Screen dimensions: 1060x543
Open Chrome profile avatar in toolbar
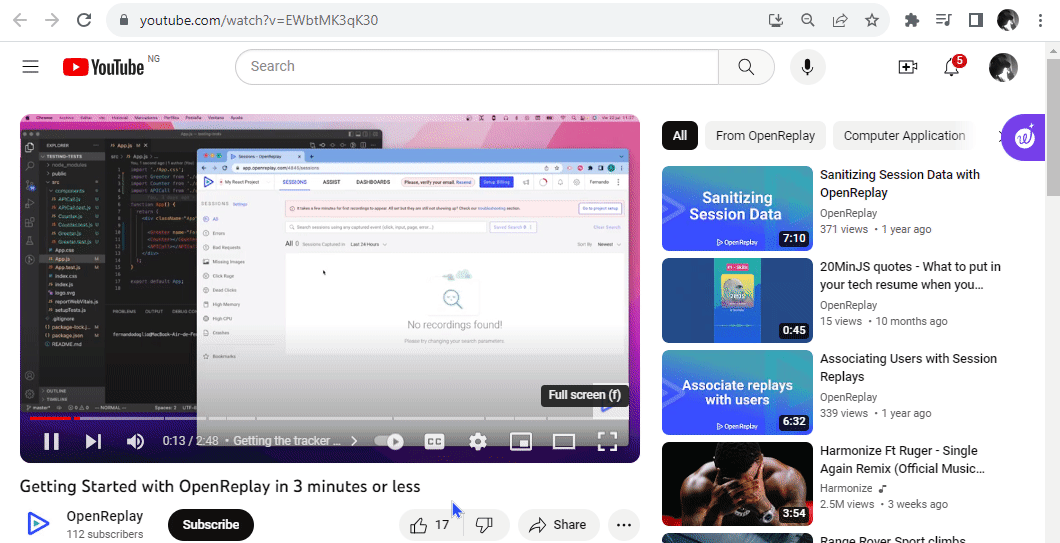1008,20
